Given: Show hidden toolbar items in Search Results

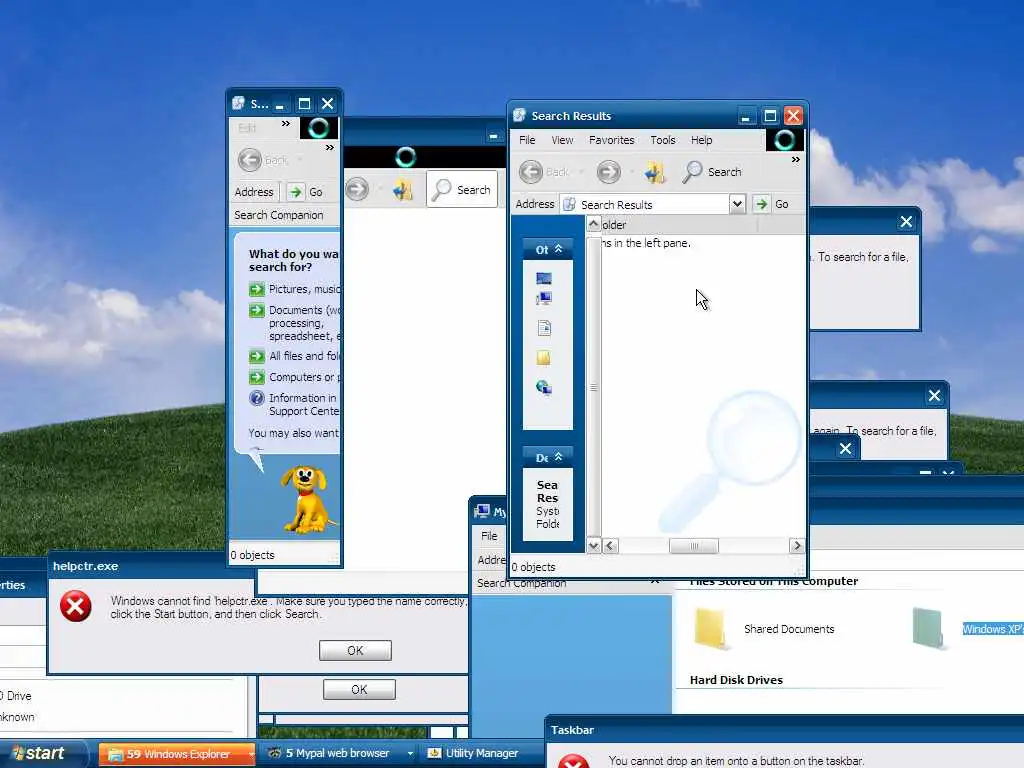Looking at the screenshot, I should 795,159.
